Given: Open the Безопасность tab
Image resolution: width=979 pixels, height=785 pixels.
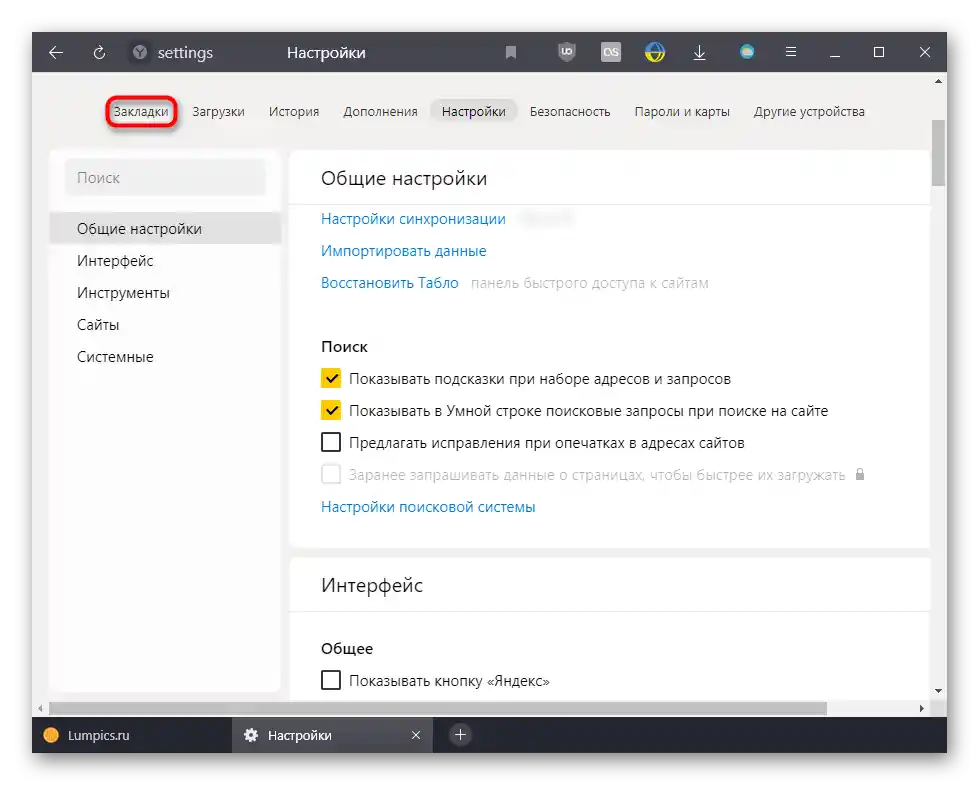Looking at the screenshot, I should 570,112.
